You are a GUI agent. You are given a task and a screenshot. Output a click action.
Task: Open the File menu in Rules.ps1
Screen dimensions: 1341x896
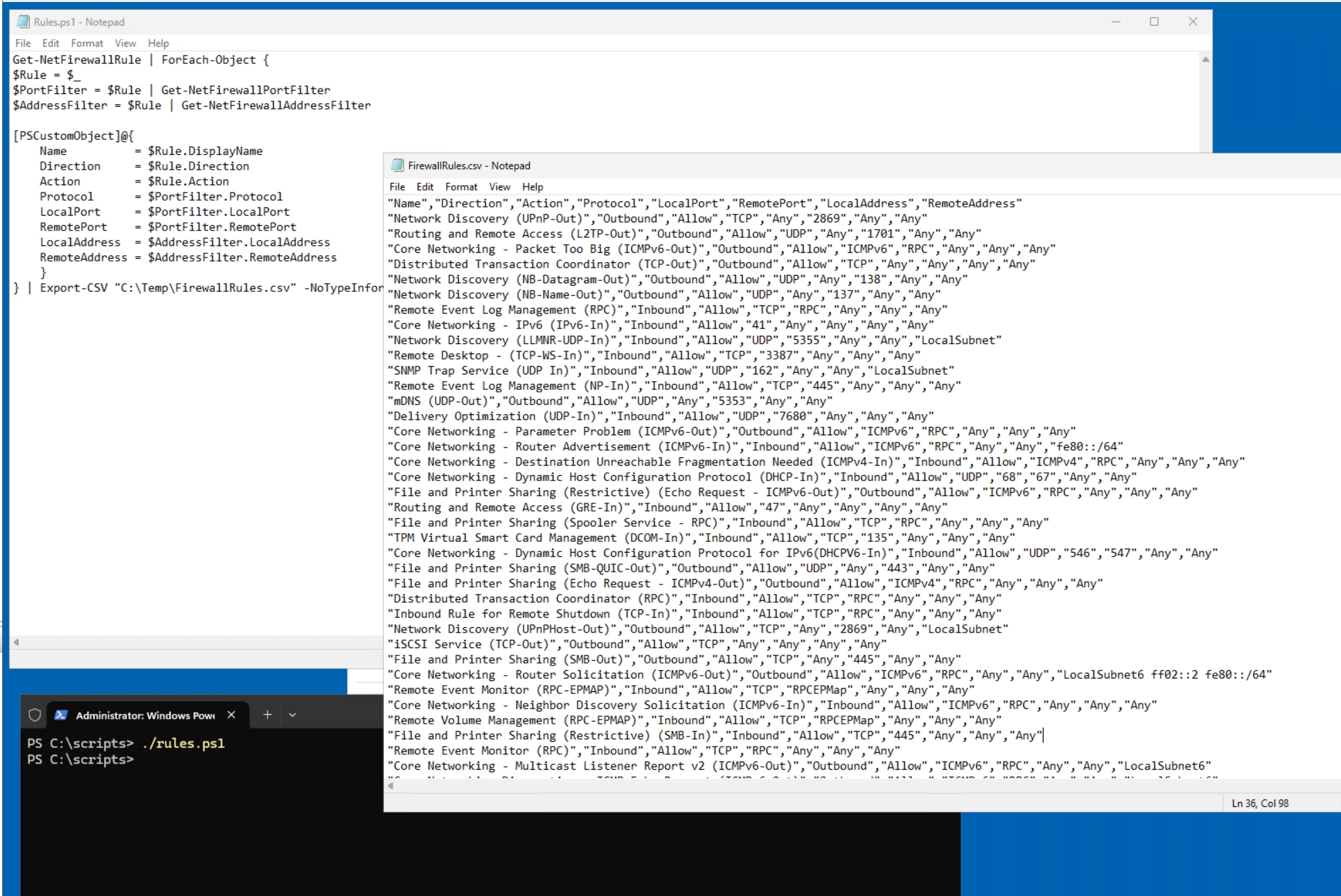(22, 43)
